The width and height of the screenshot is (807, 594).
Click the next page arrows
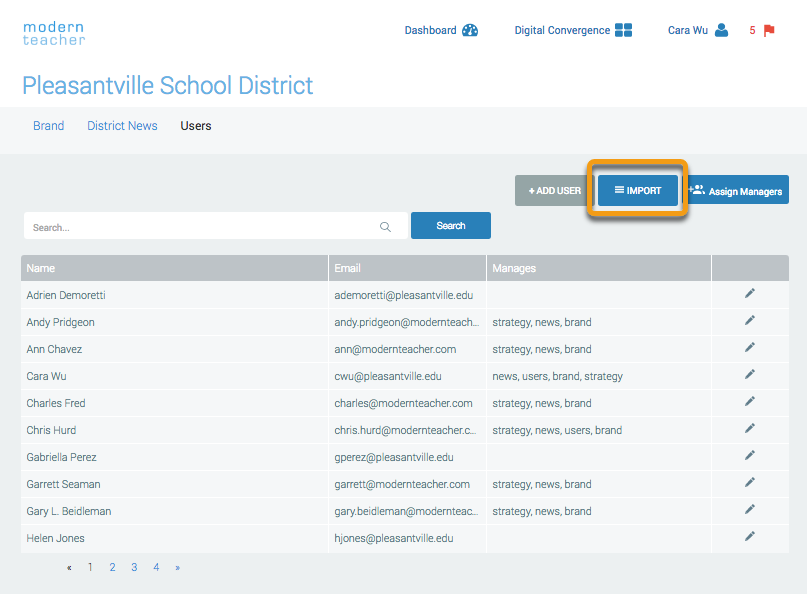178,568
